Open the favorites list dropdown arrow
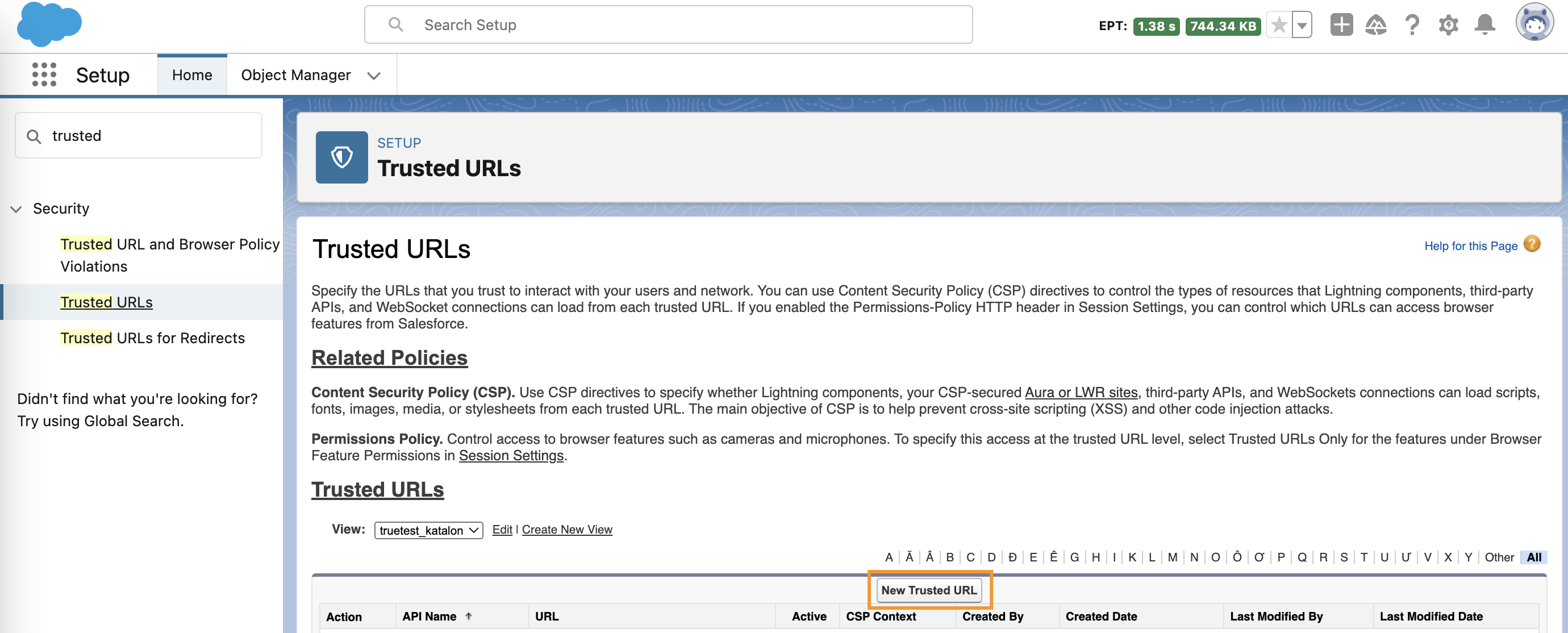Viewport: 1568px width, 633px height. (1302, 26)
